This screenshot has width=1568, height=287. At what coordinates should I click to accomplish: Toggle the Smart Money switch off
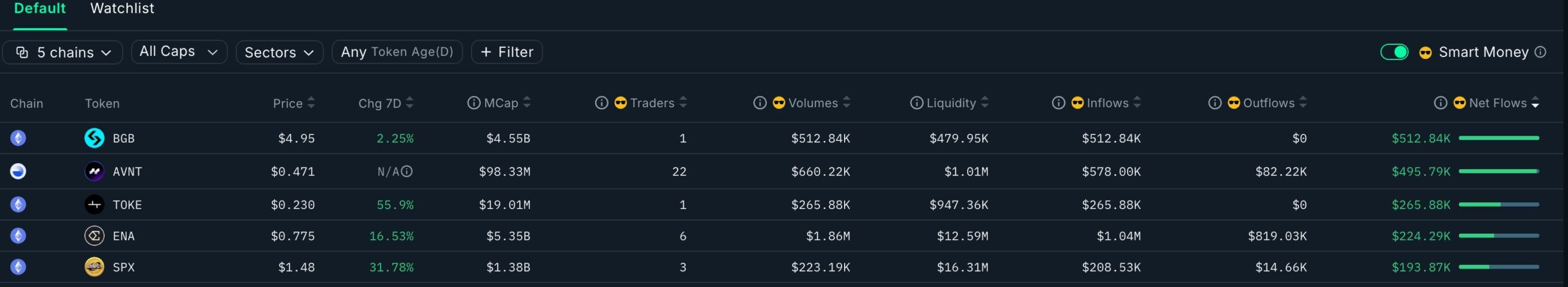pos(1394,52)
